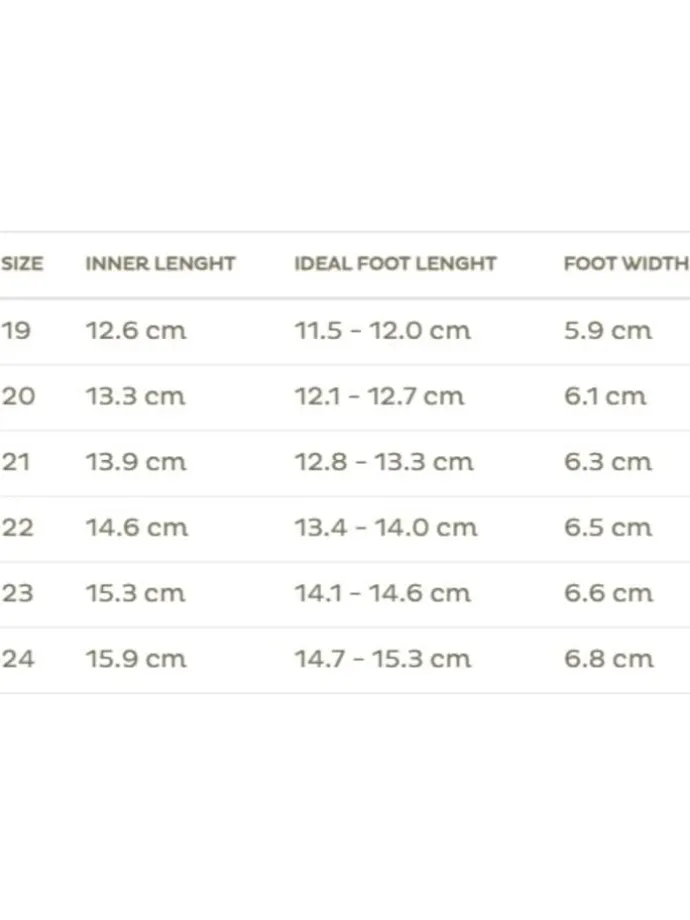
Task: Click the 6.5 cm foot width value
Action: (608, 527)
